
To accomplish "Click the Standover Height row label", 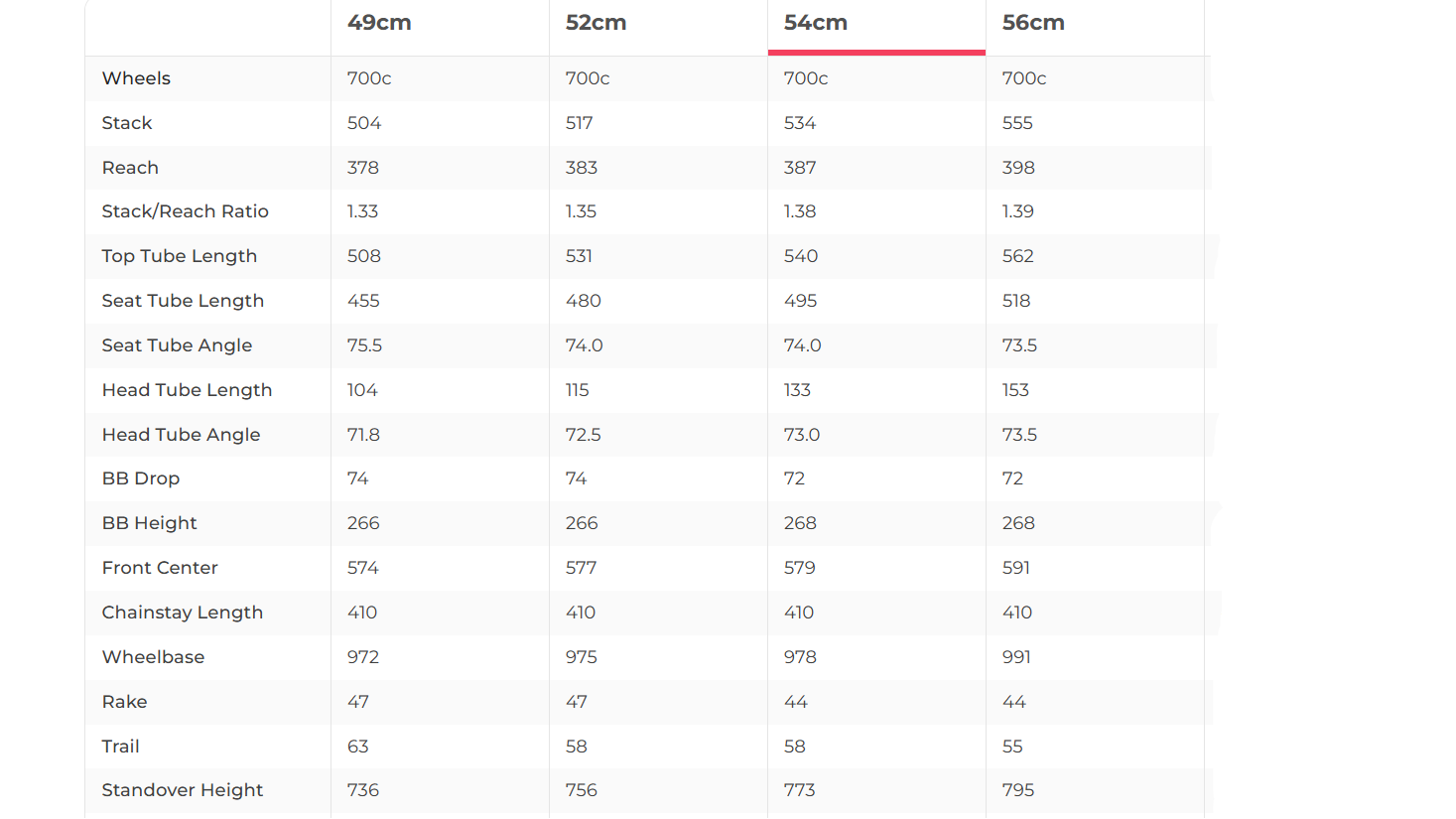I will pos(182,790).
